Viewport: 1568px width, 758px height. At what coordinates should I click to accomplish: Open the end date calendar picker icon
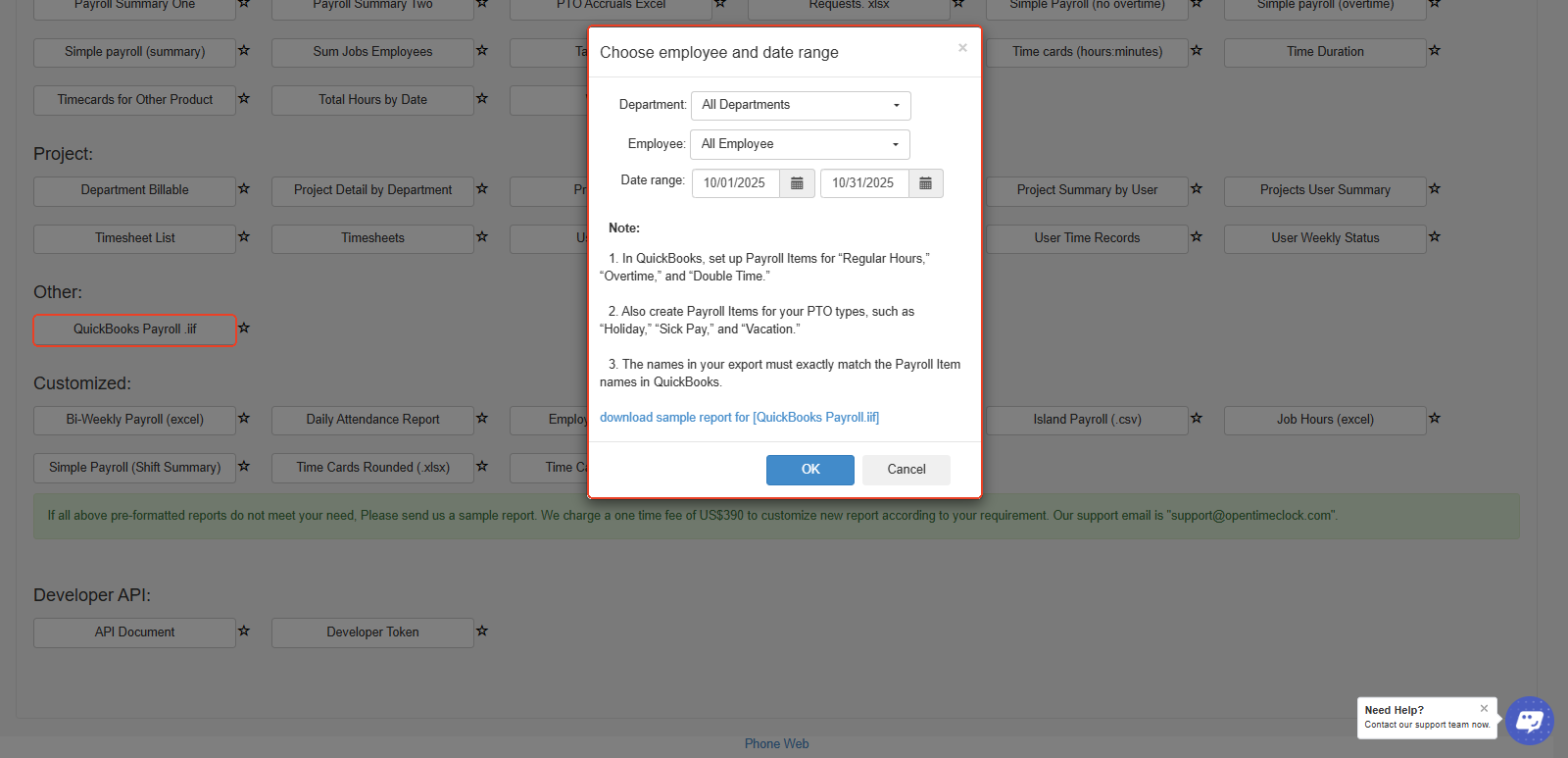click(925, 183)
